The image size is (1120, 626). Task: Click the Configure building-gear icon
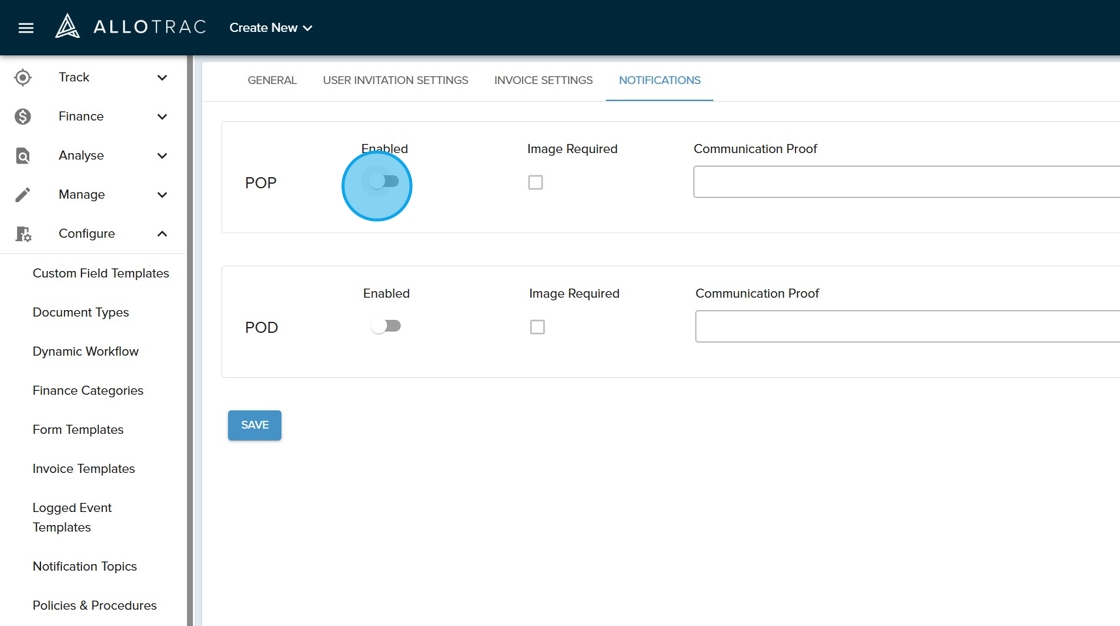pos(23,234)
